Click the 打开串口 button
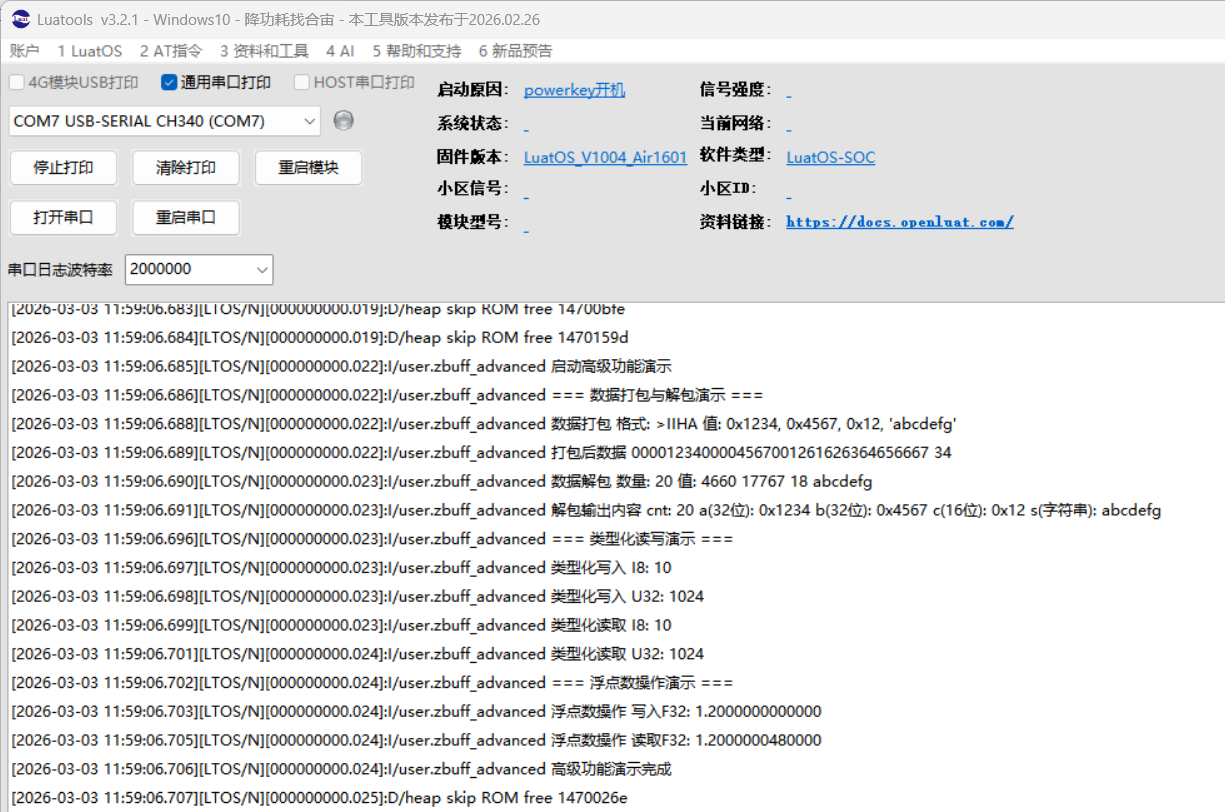Viewport: 1225px width, 812px height. pyautogui.click(x=64, y=217)
